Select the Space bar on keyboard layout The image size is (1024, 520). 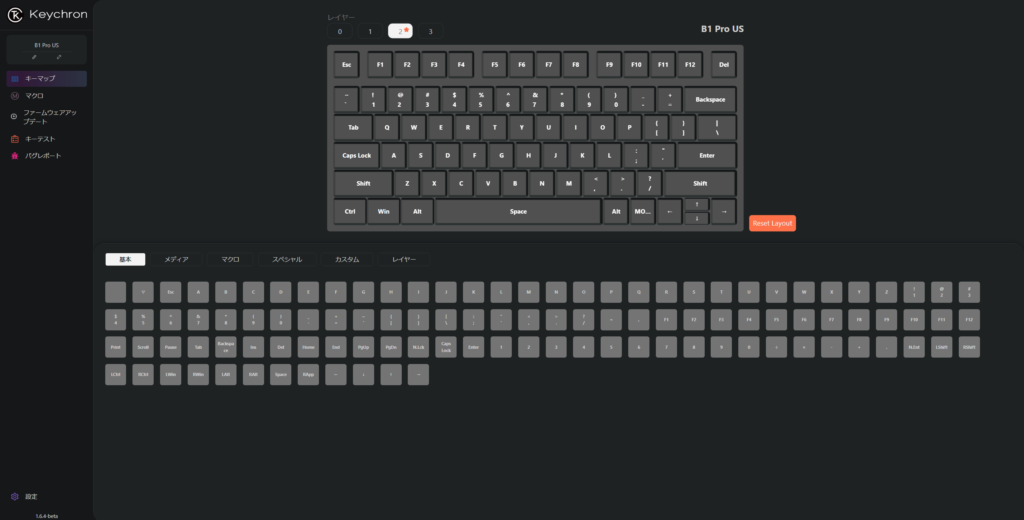(x=518, y=212)
